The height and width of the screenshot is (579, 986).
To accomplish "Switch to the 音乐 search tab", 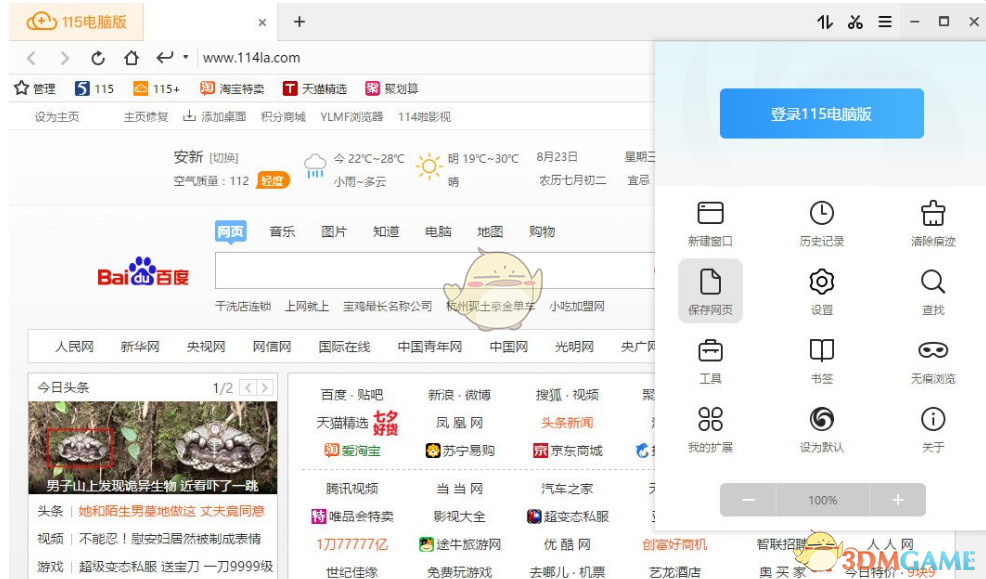I will click(281, 231).
